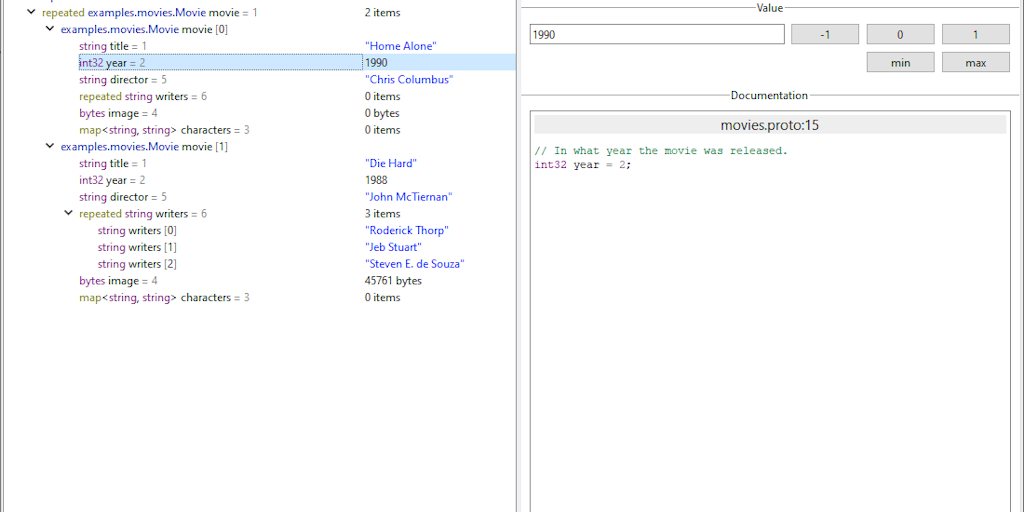Collapse the movie [1] tree node
Image resolution: width=1024 pixels, height=512 pixels.
[x=50, y=146]
